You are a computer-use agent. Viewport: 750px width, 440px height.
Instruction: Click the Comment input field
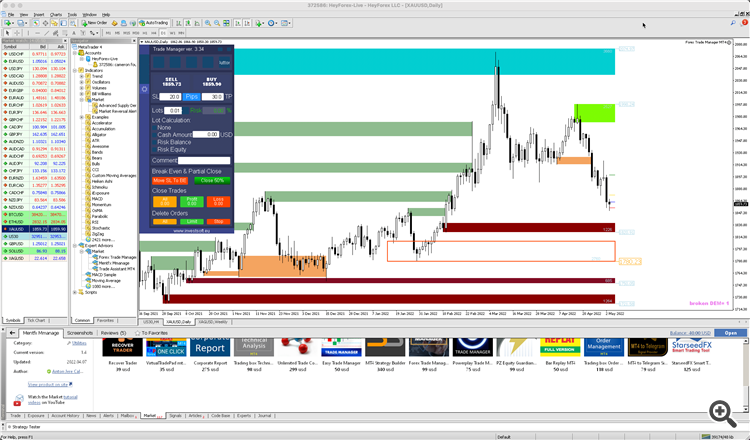coord(204,160)
